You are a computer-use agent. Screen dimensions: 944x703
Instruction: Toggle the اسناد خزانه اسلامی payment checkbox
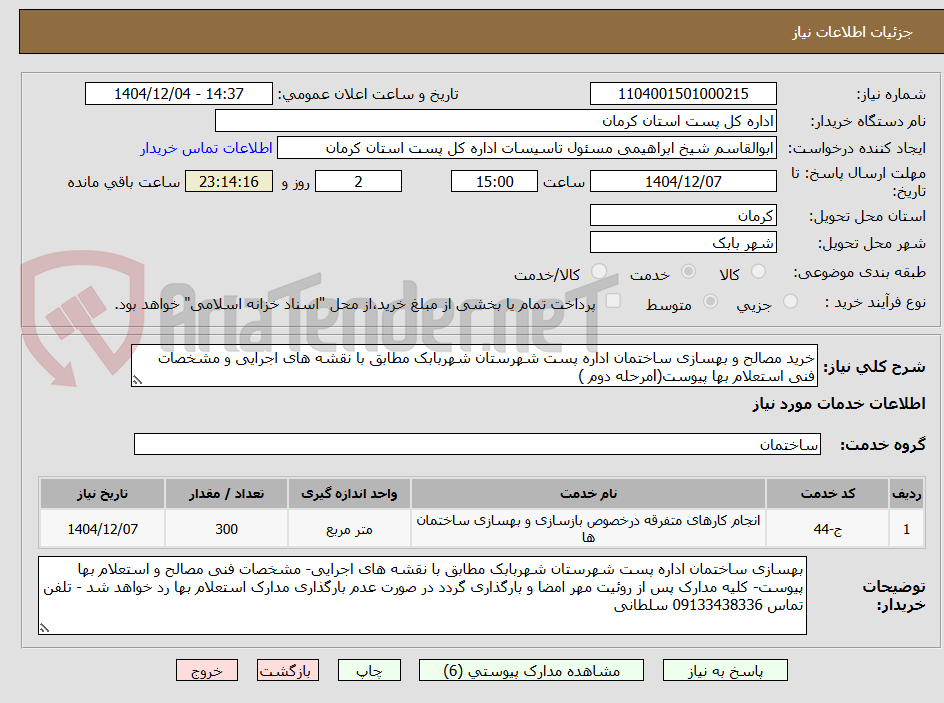click(x=613, y=301)
